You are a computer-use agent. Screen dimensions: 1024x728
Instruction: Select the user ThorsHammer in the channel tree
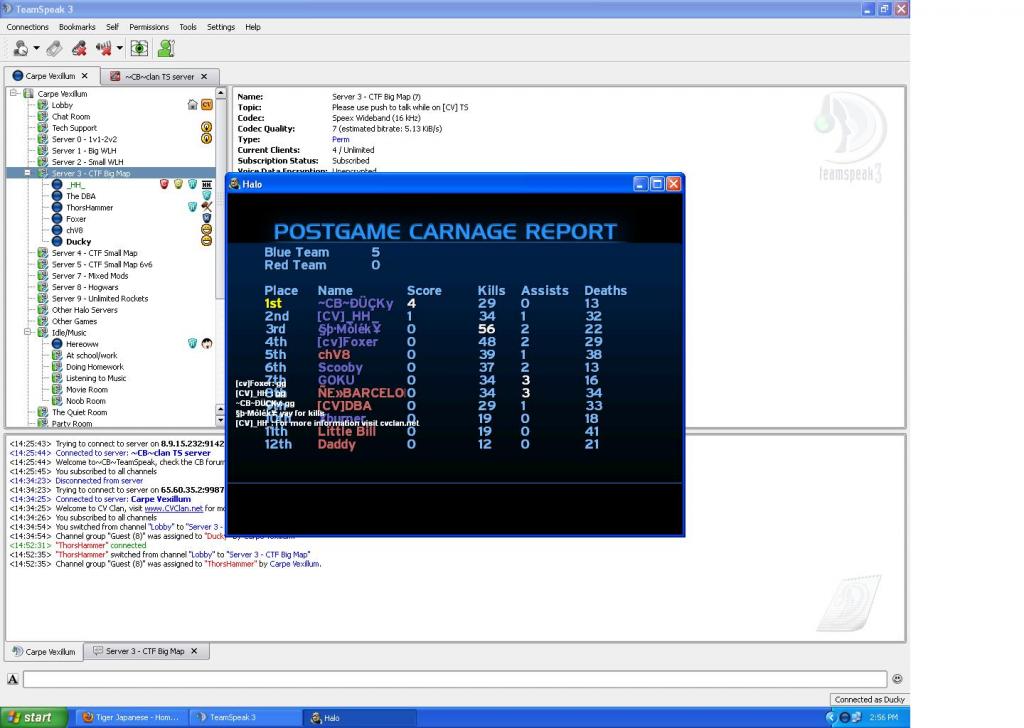coord(89,208)
